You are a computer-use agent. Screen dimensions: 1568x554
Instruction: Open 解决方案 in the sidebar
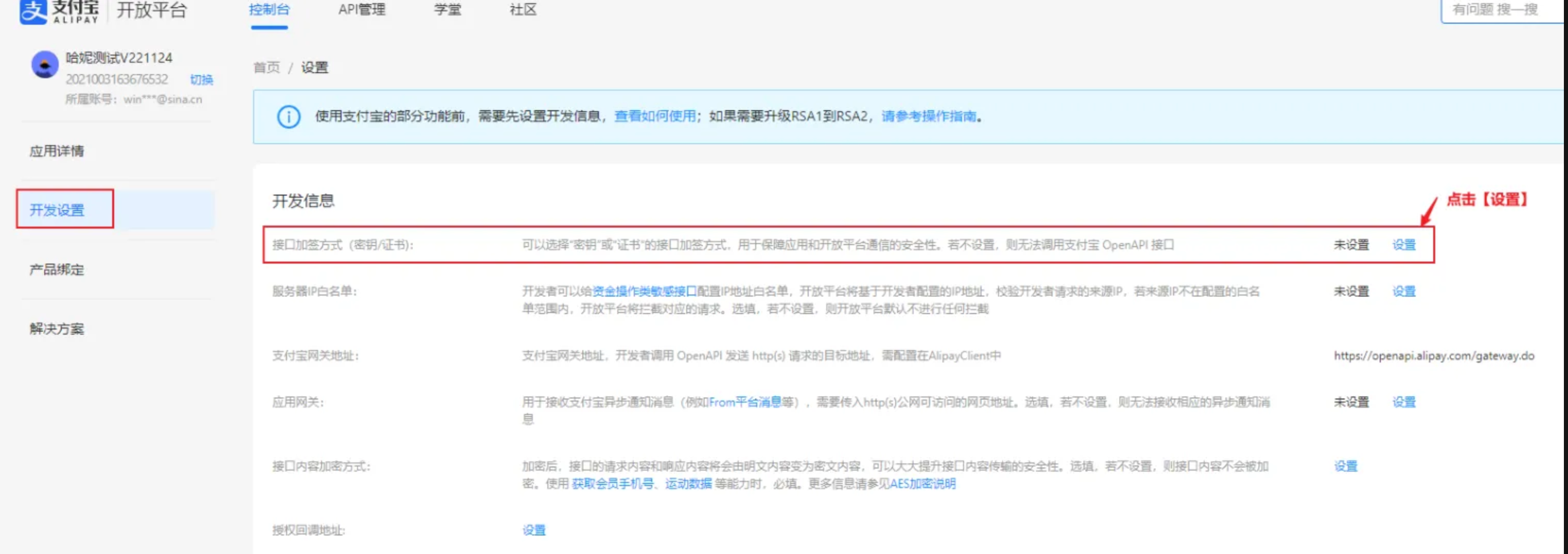tap(57, 328)
